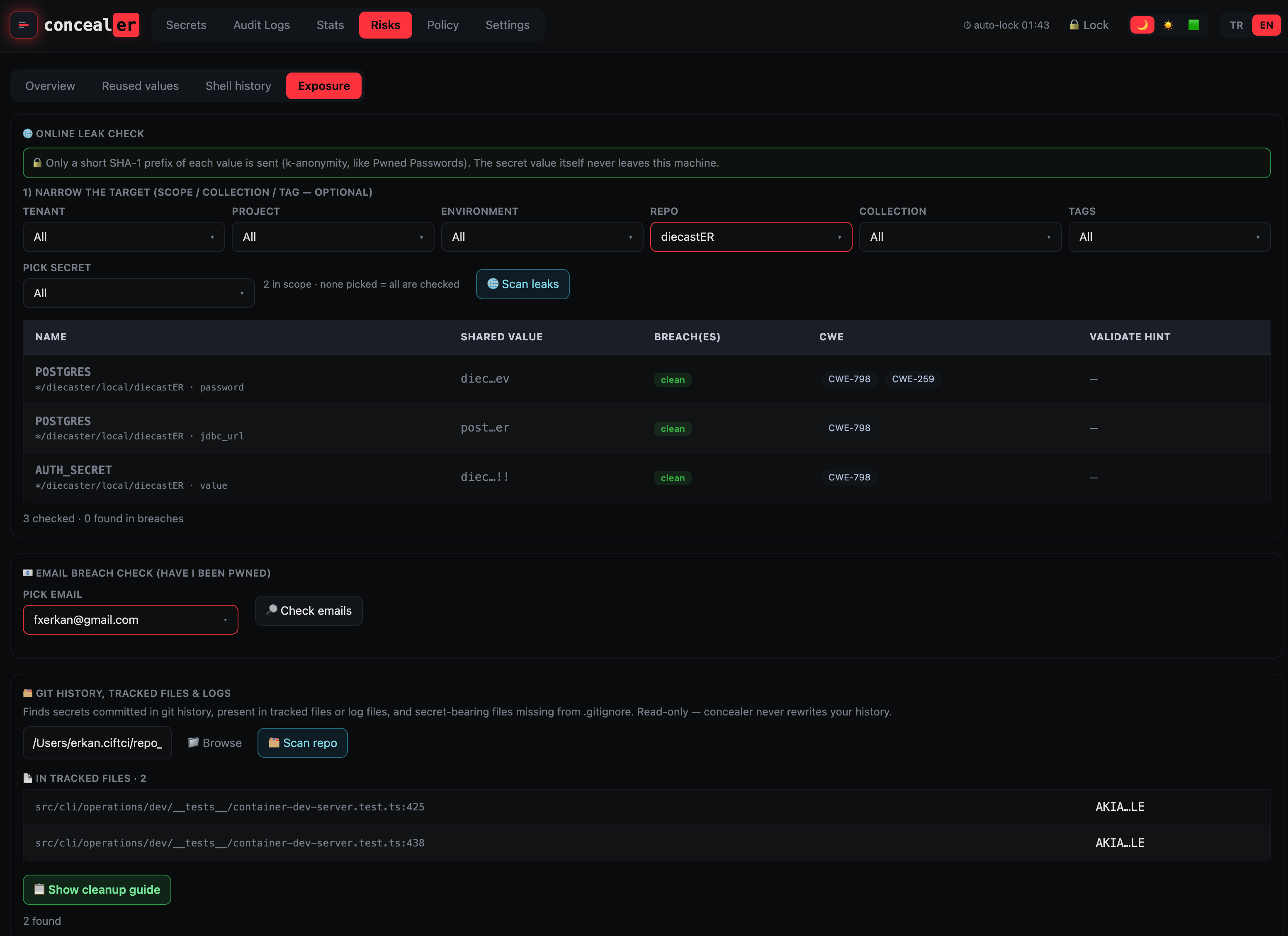Click the repo path input field
Screen dimensions: 1288x936
point(97,742)
